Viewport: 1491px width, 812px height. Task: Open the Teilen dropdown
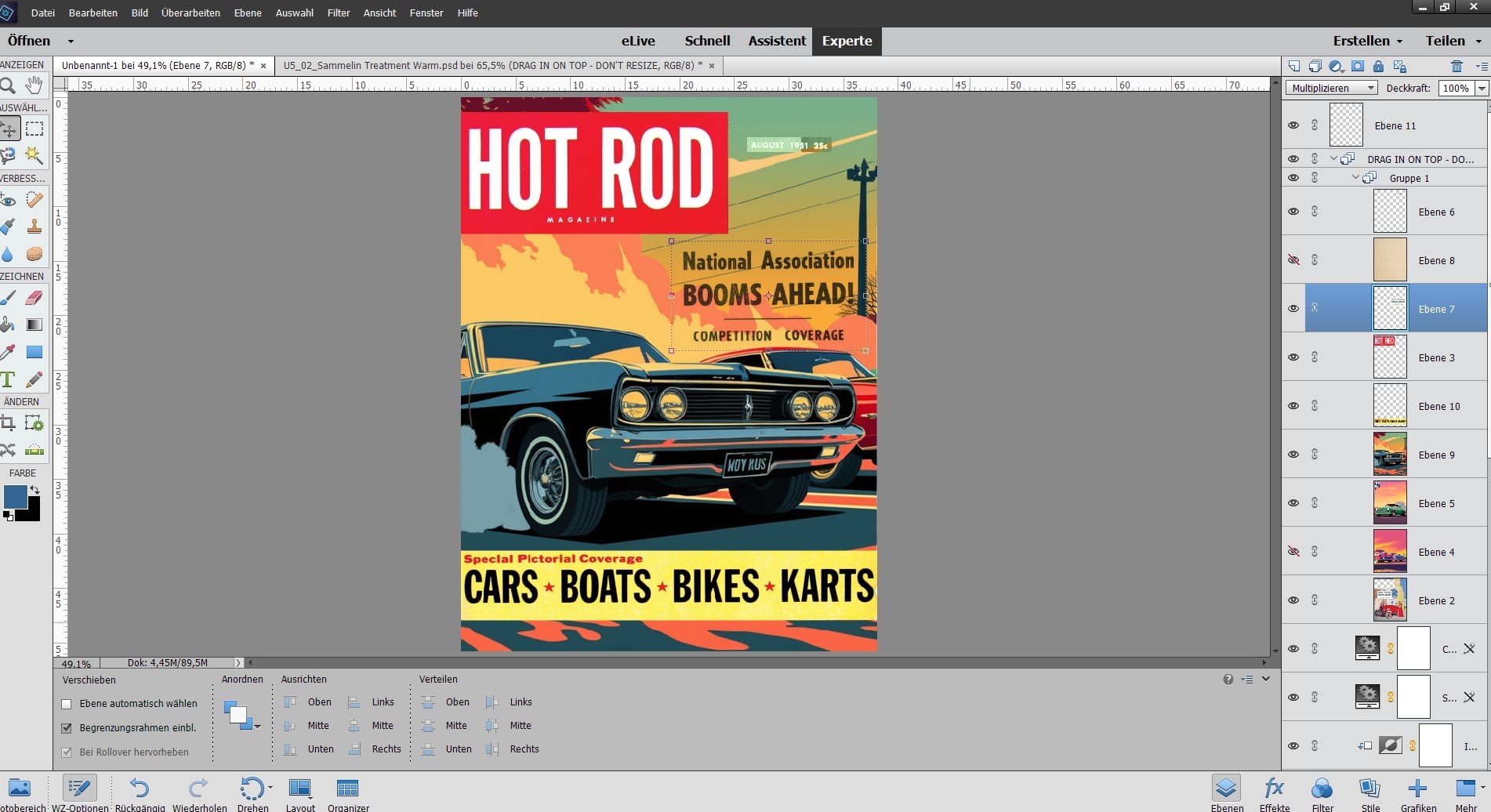click(1453, 41)
